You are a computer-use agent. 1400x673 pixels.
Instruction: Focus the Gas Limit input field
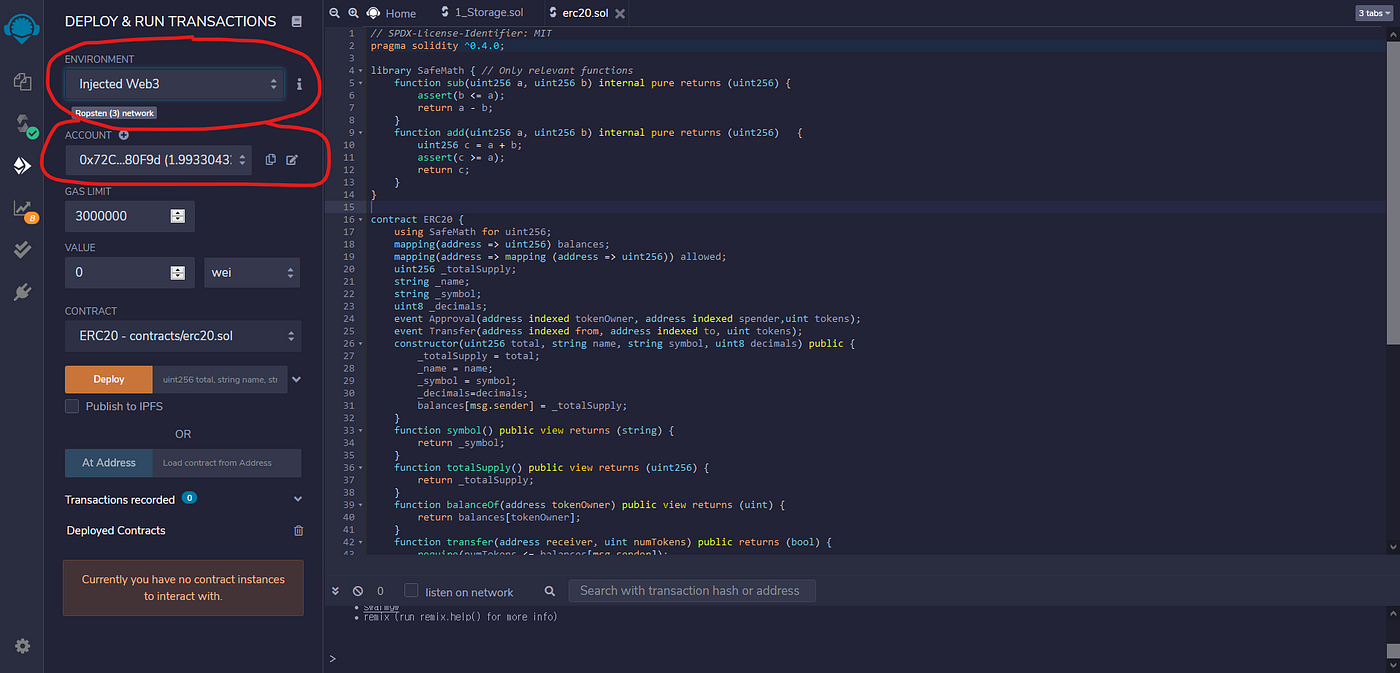coord(129,216)
